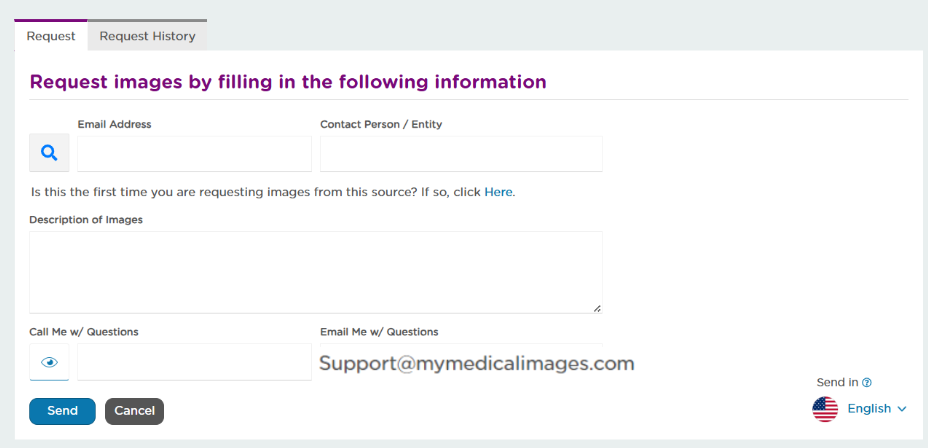This screenshot has height=448, width=928.
Task: Click the blue Send button
Action: pyautogui.click(x=62, y=411)
